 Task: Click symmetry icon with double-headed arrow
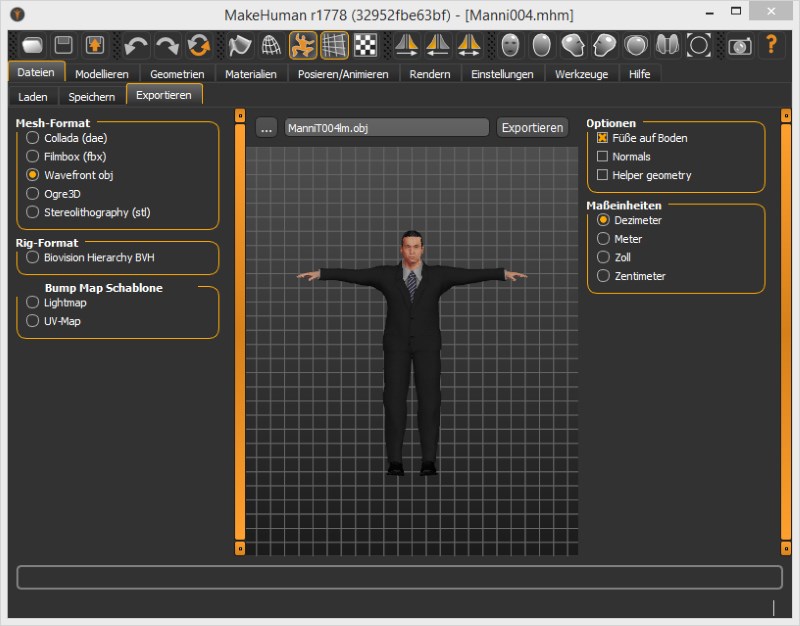click(x=469, y=45)
